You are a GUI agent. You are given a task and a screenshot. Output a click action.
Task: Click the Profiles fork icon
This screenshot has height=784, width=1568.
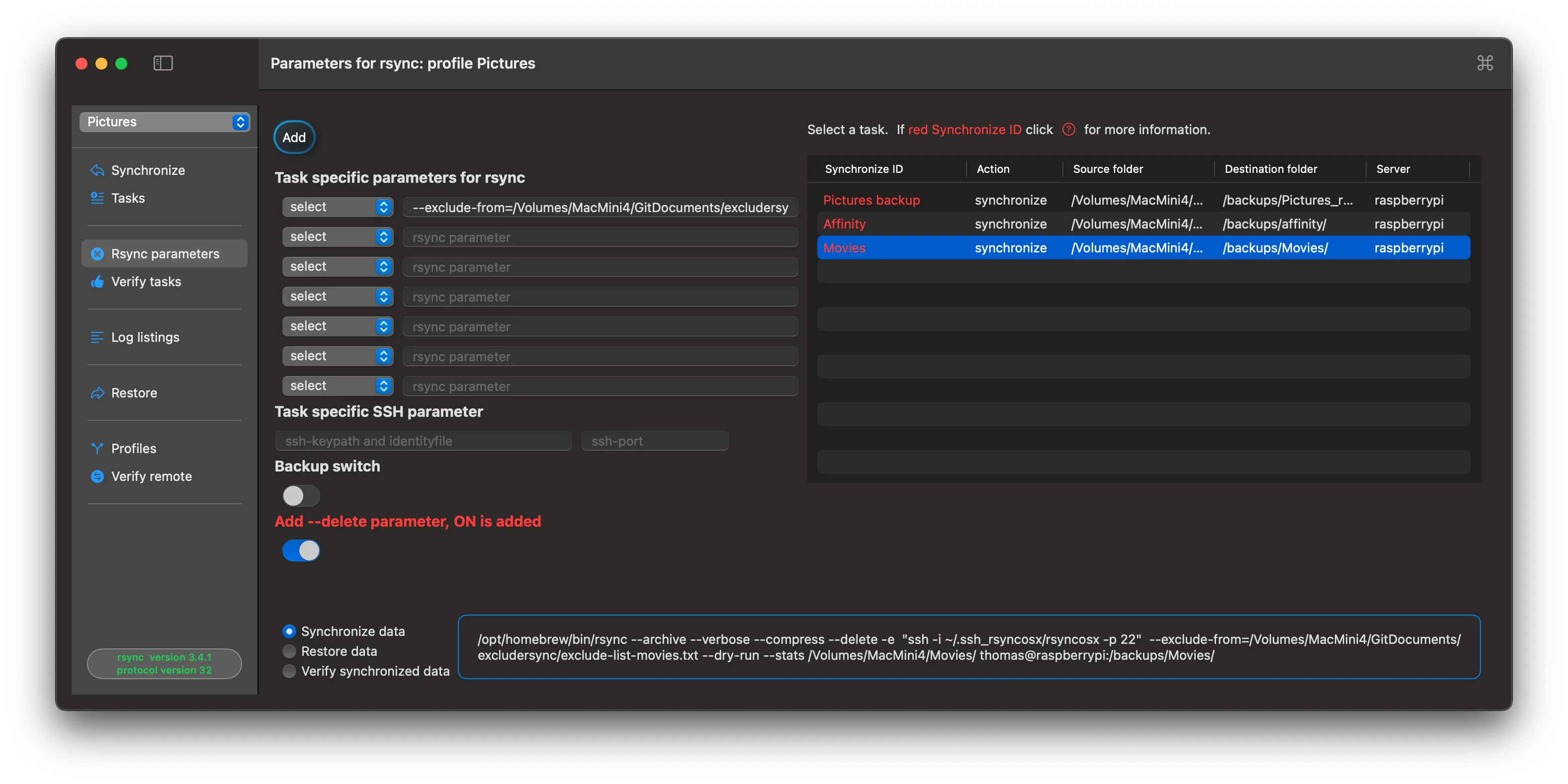click(97, 448)
